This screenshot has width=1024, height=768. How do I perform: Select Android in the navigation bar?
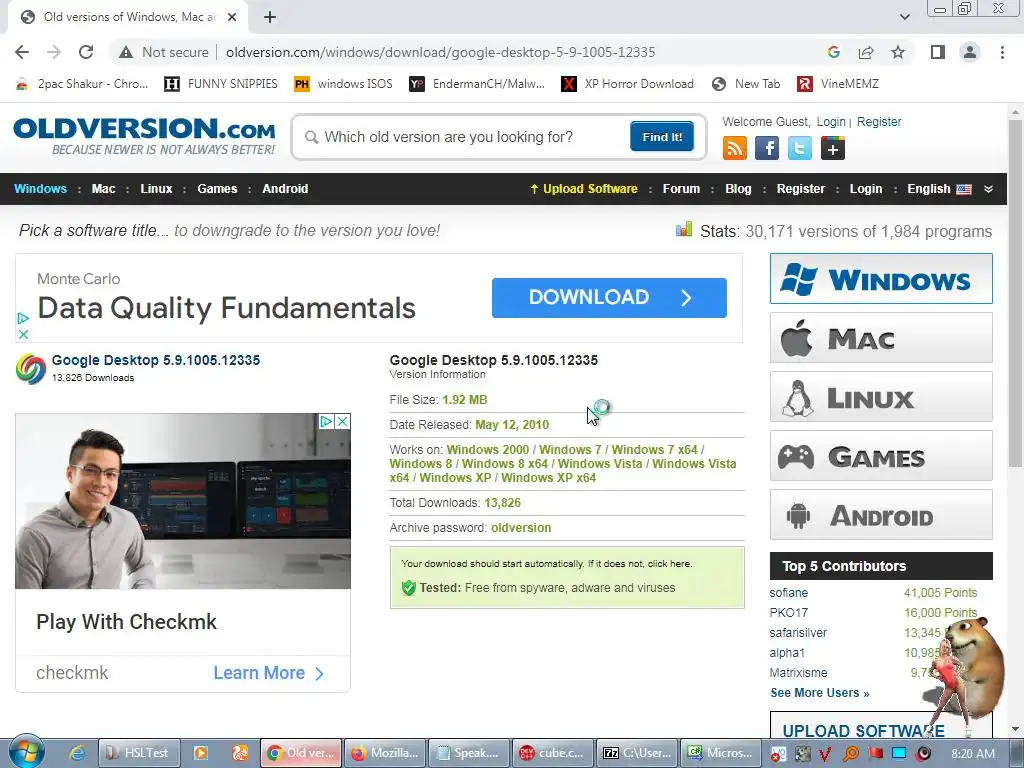285,189
